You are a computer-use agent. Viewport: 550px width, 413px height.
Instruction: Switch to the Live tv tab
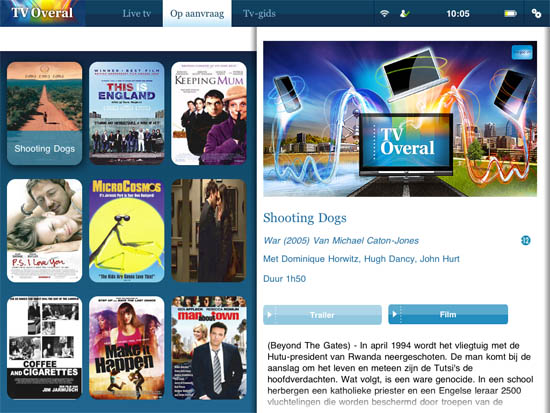coord(136,13)
